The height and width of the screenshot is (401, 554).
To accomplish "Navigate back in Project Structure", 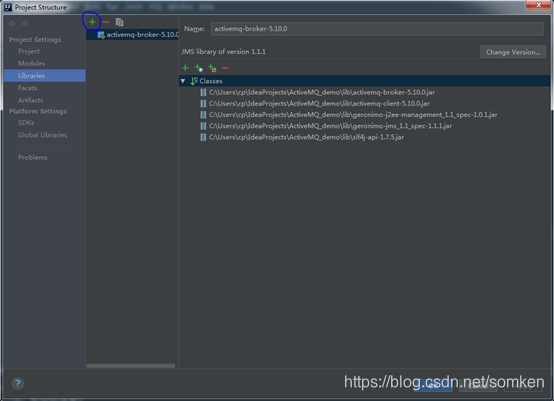I will 12,24.
